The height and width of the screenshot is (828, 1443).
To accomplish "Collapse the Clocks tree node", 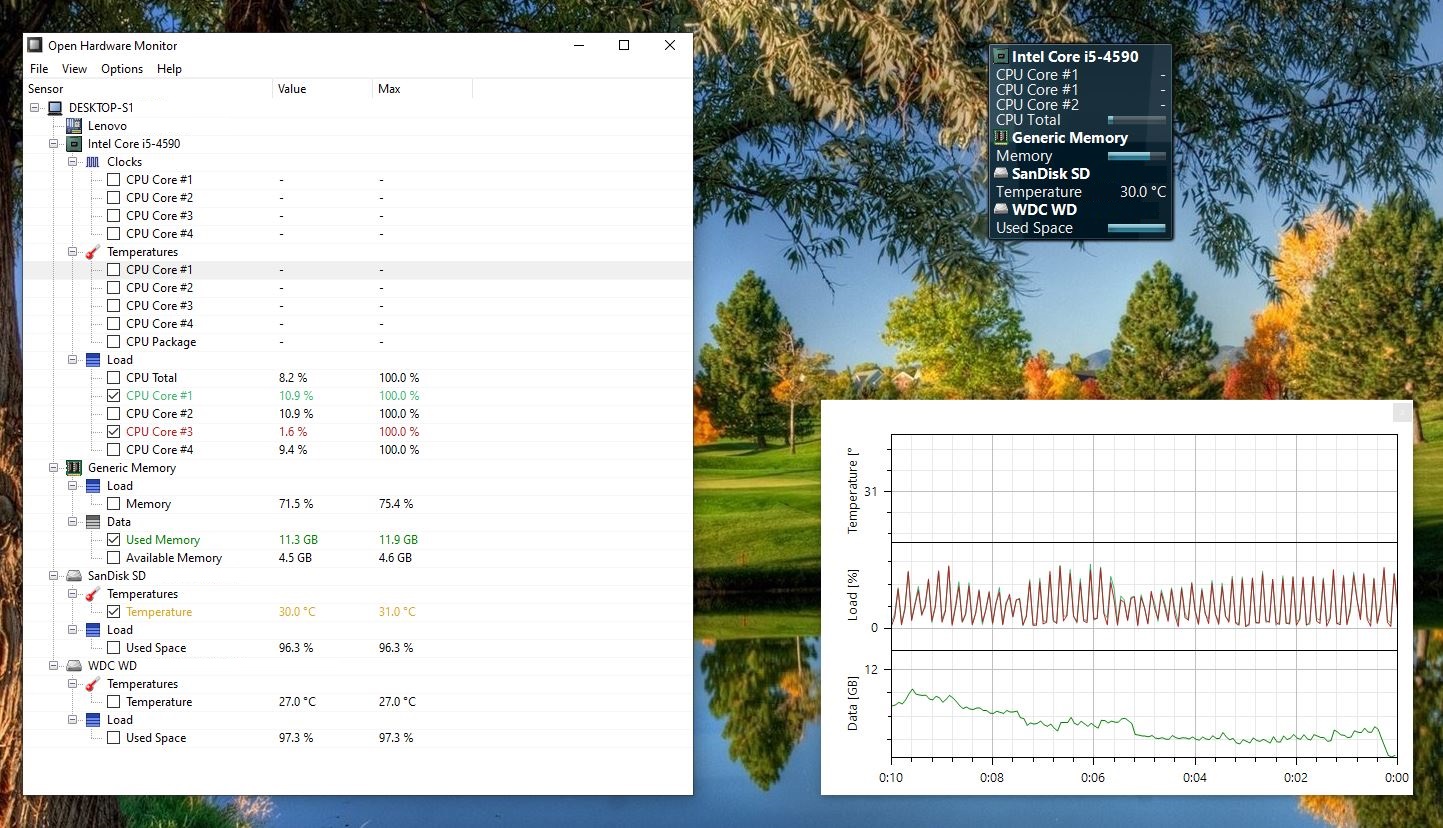I will [x=73, y=162].
